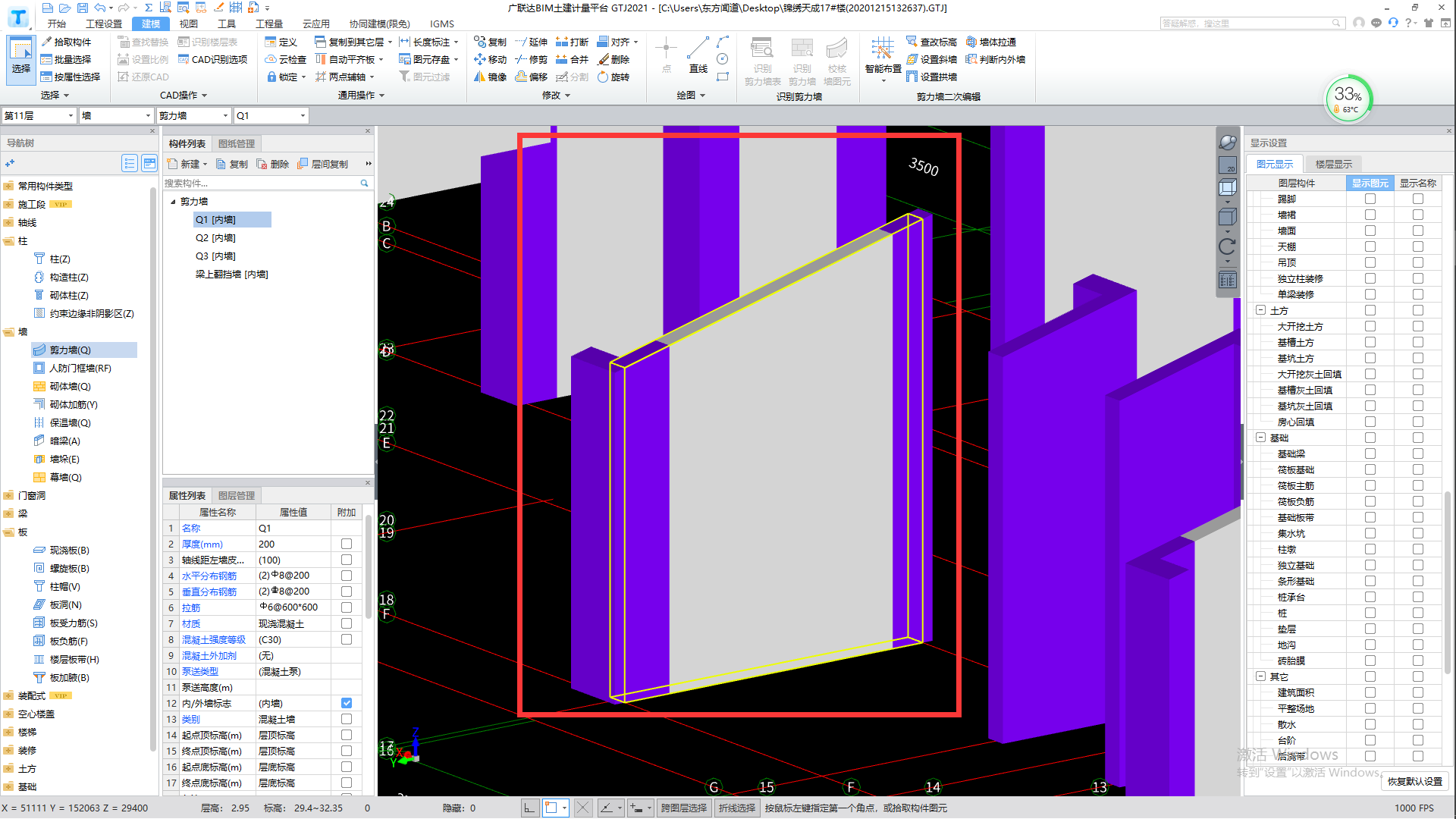Click 设置斜墙 slanted wall tool

coord(932,59)
